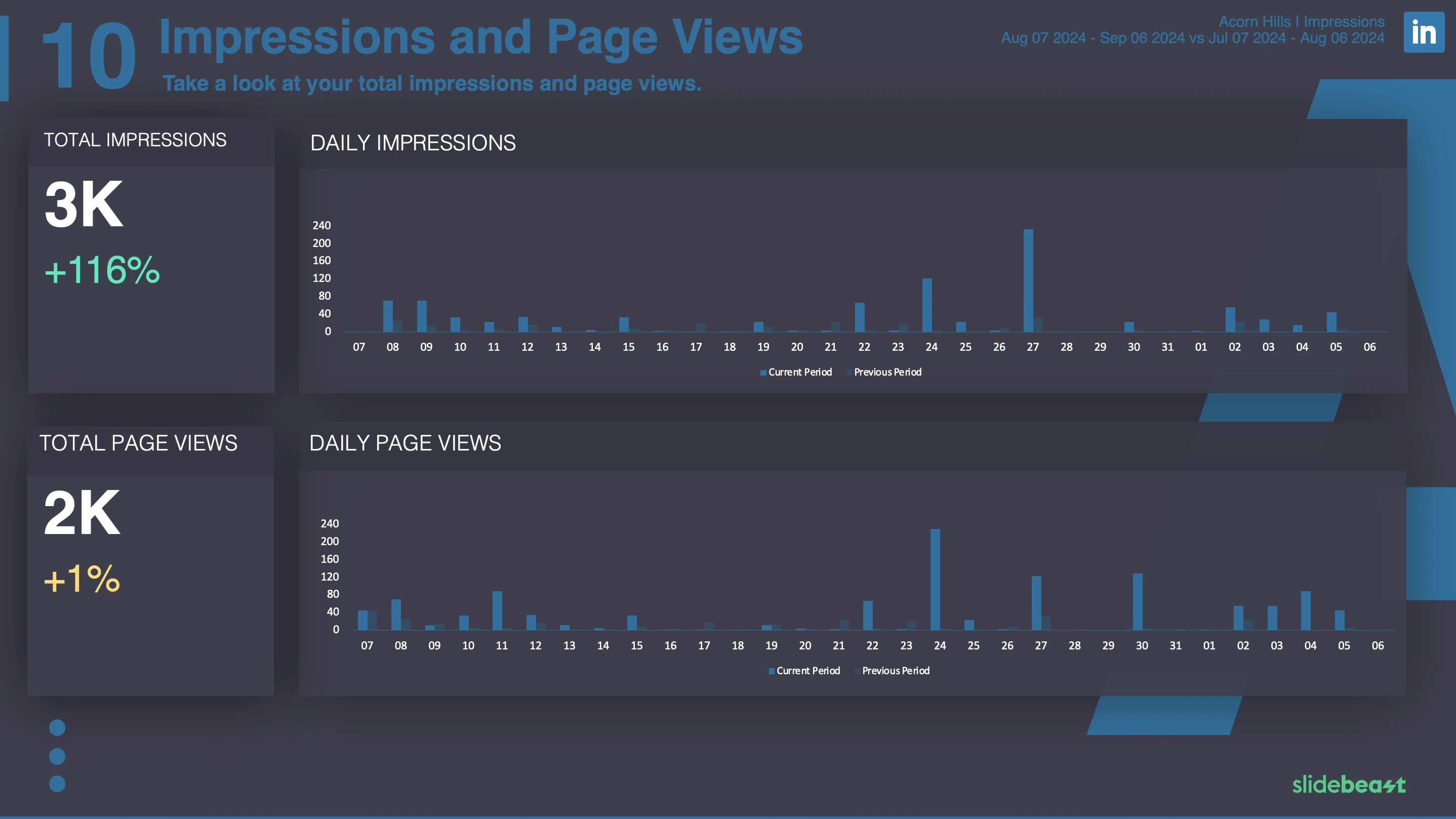Click the subtitle about total impressions and page views
Image resolution: width=1456 pixels, height=819 pixels.
(x=432, y=84)
